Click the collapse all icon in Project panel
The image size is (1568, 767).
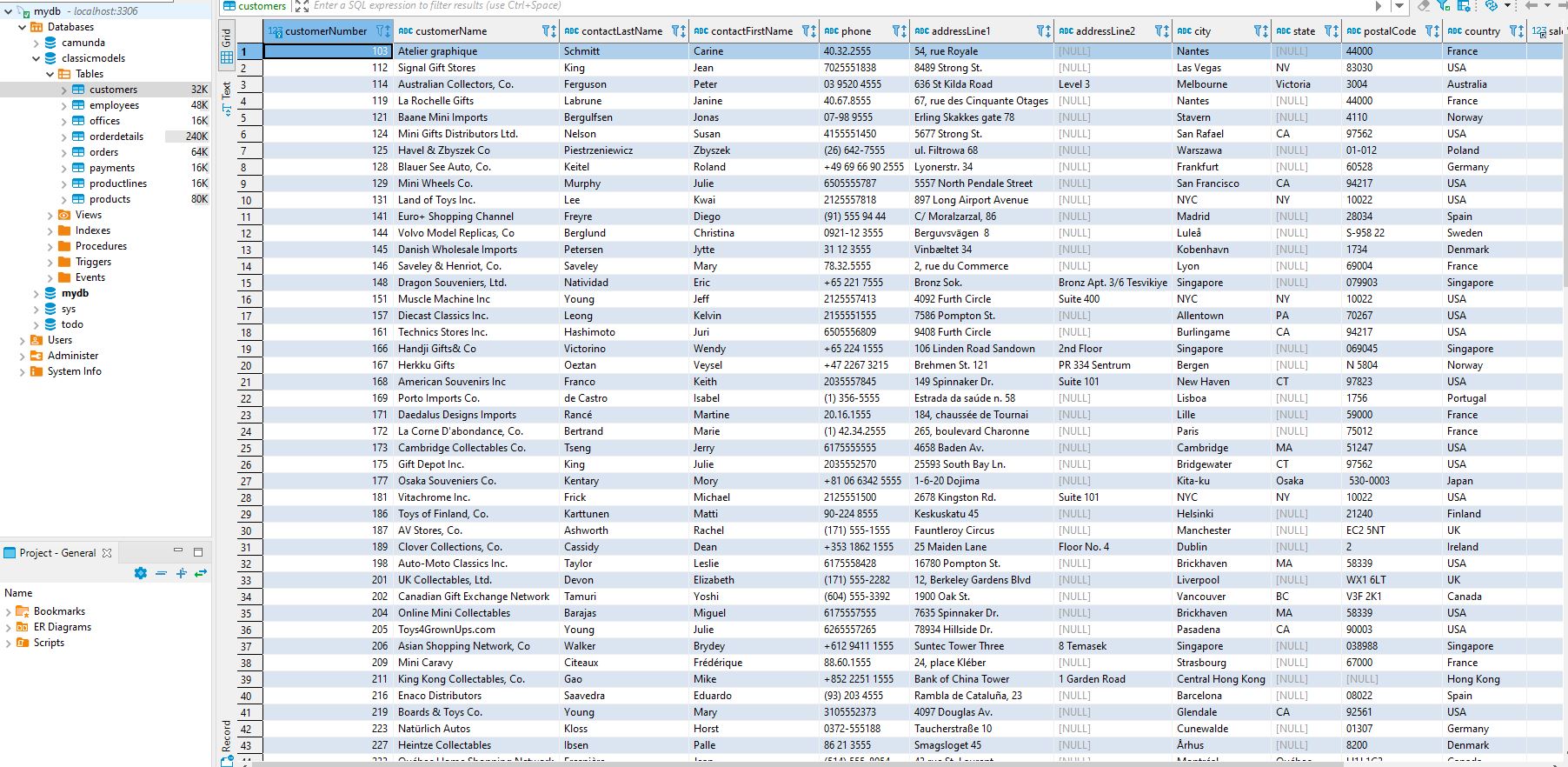click(x=161, y=573)
